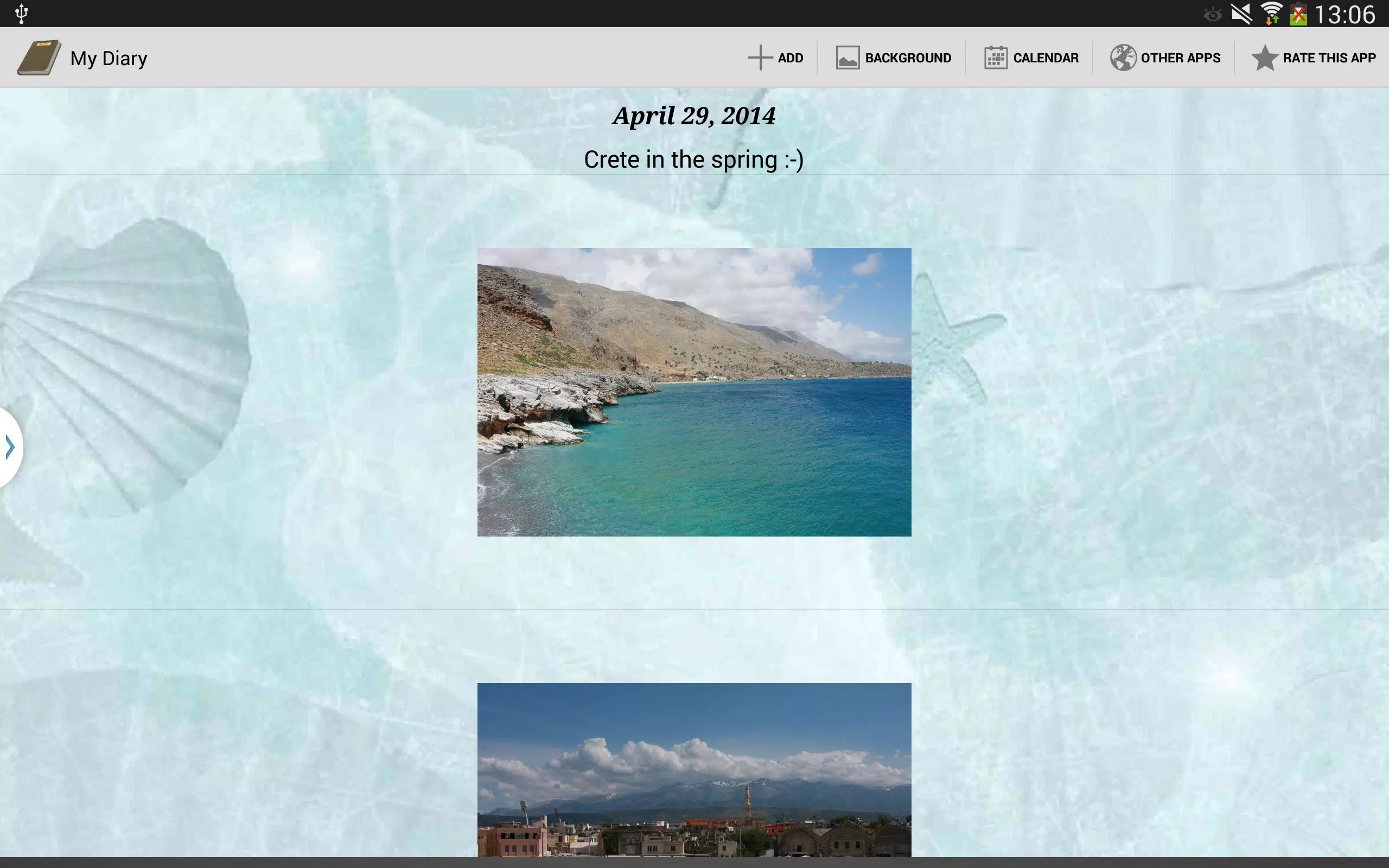1389x868 pixels.
Task: Click the Wi-Fi status icon
Action: pos(1272,14)
